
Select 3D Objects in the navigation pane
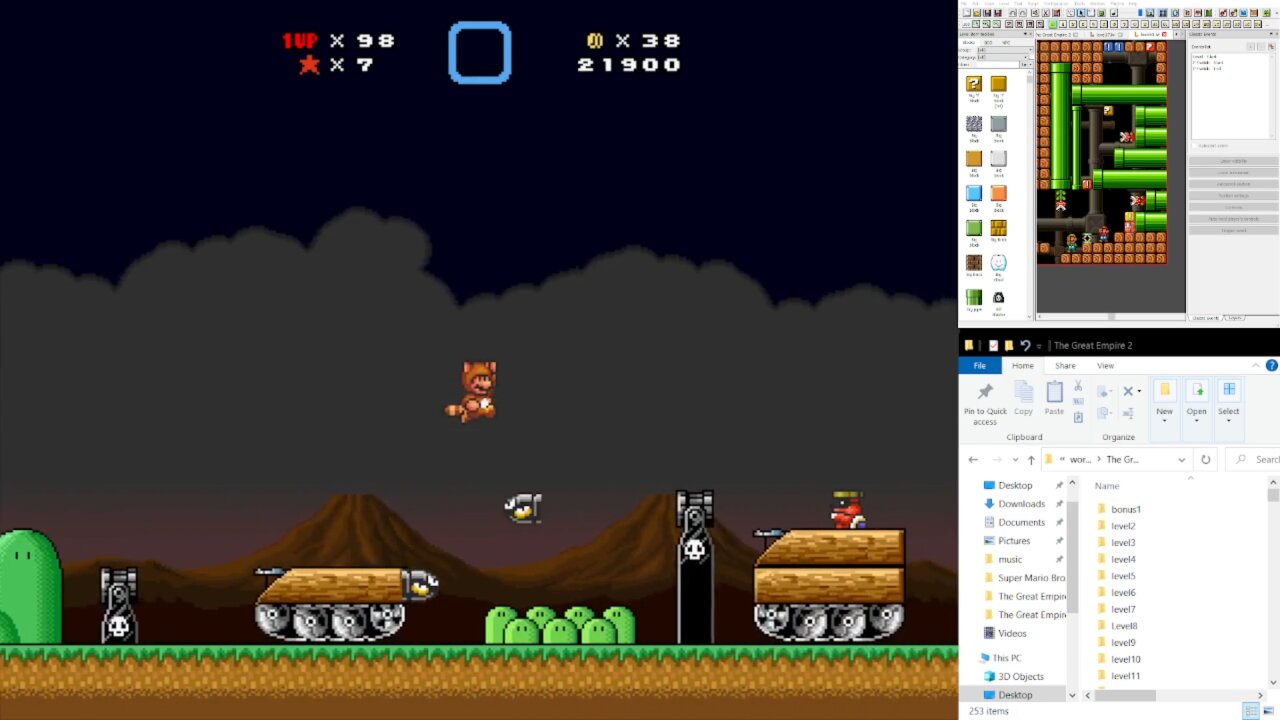click(1021, 676)
